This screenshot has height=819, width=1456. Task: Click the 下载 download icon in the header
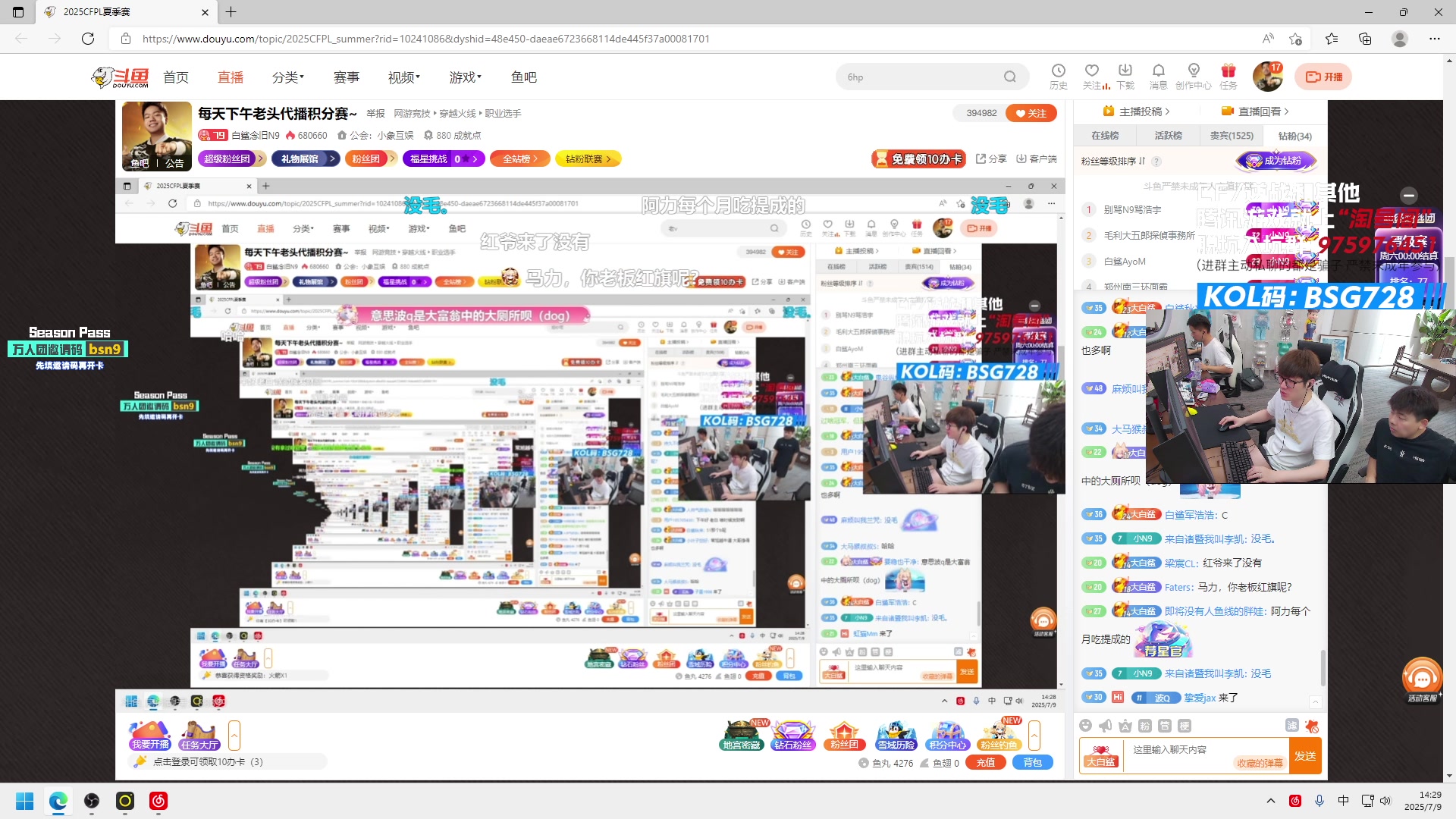tap(1125, 76)
